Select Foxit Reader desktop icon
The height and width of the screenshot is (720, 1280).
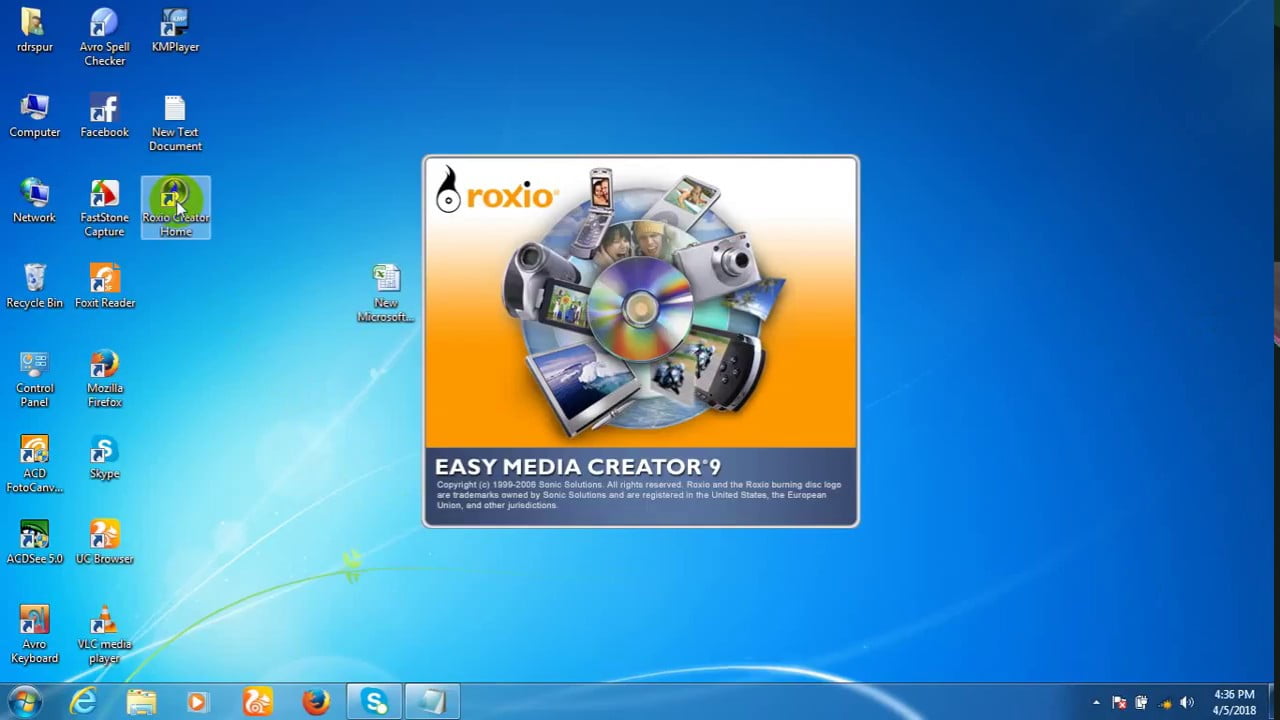point(104,286)
